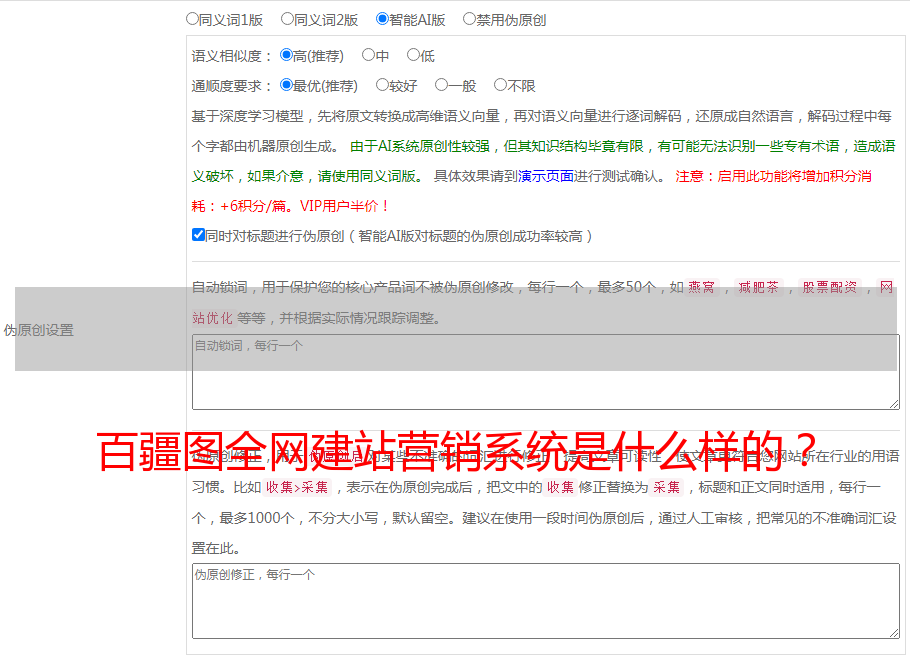911x658 pixels.
Task: Select 禁用伪原创 radio option
Action: pyautogui.click(x=469, y=19)
